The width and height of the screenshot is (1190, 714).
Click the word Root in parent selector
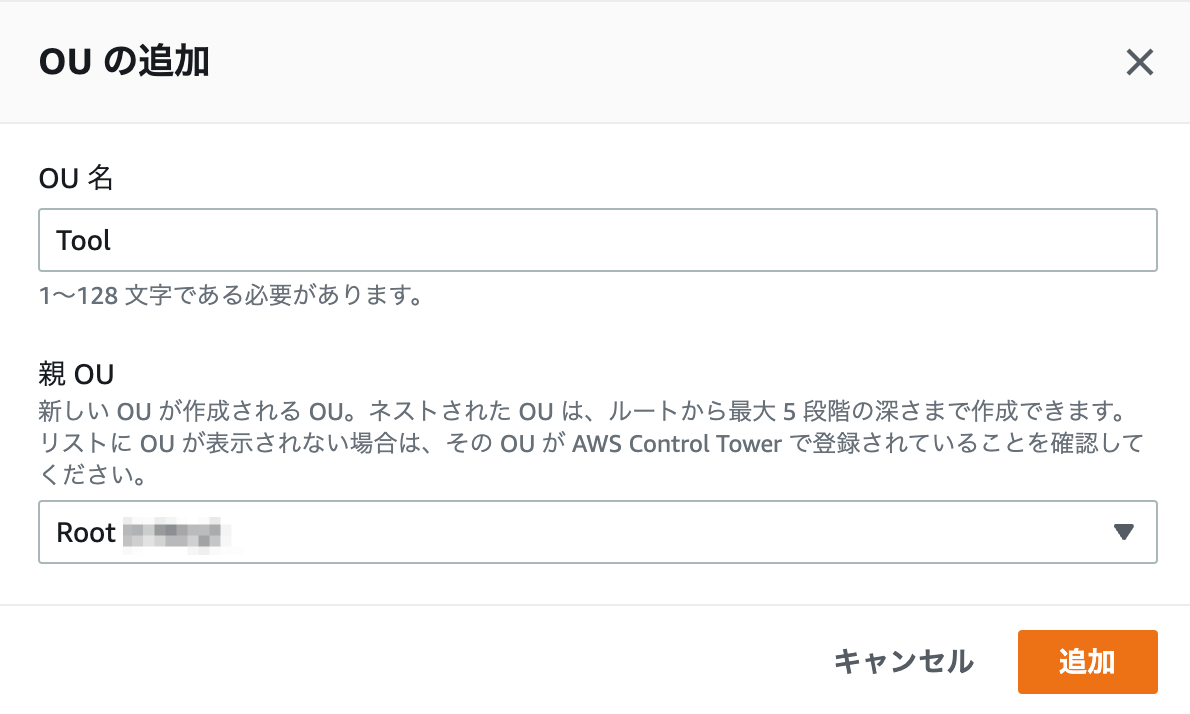(85, 533)
